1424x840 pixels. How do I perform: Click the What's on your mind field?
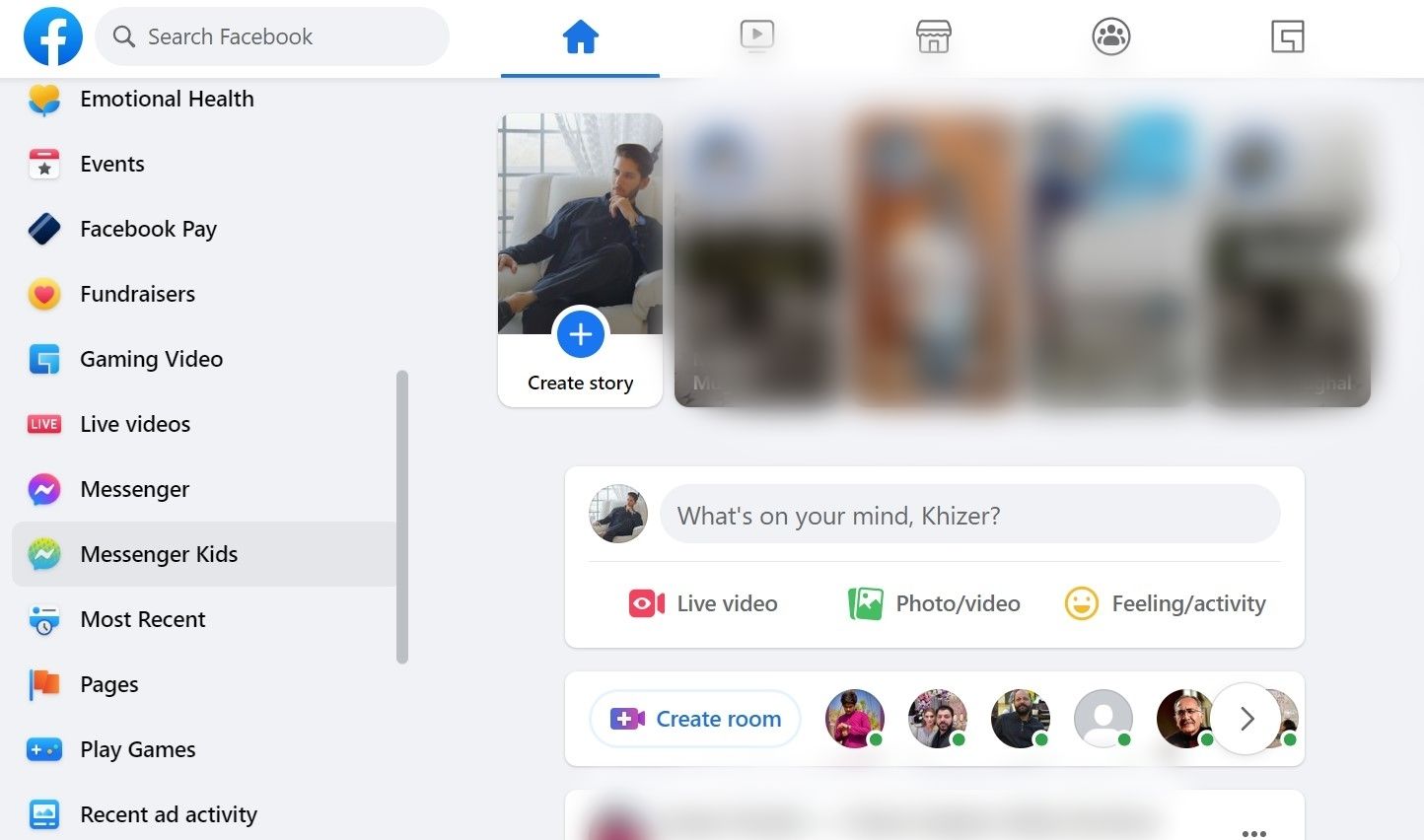click(x=970, y=514)
